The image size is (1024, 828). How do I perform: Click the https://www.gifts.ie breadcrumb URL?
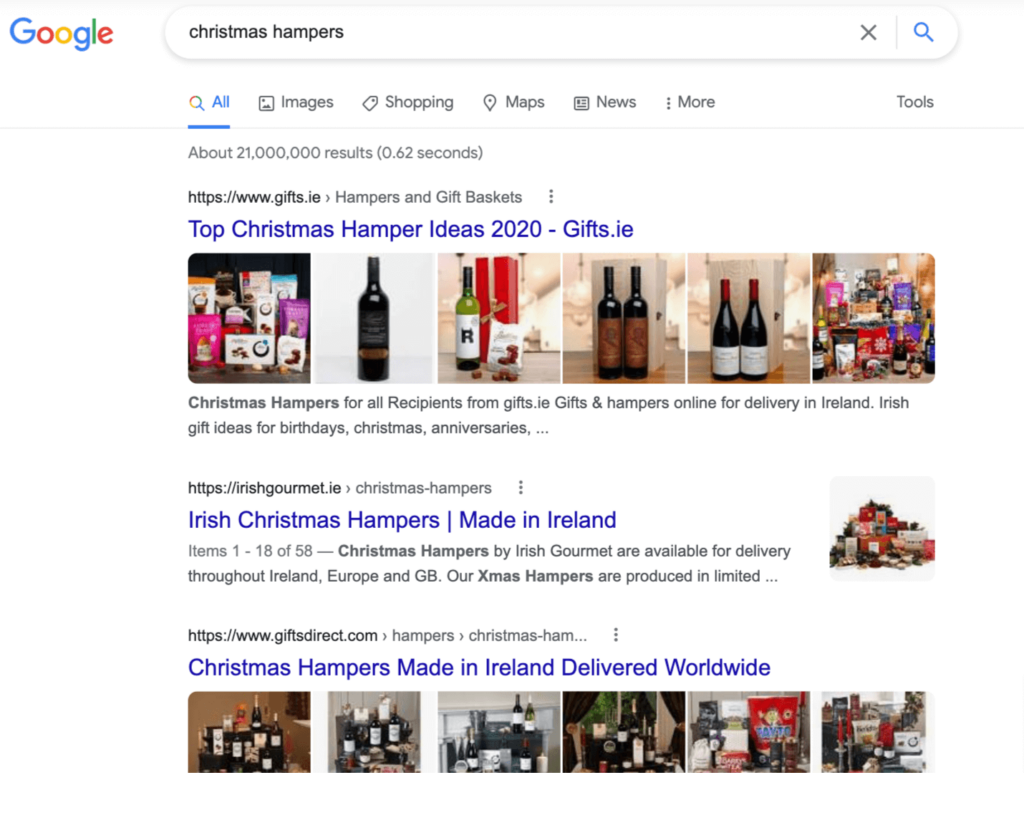click(254, 197)
